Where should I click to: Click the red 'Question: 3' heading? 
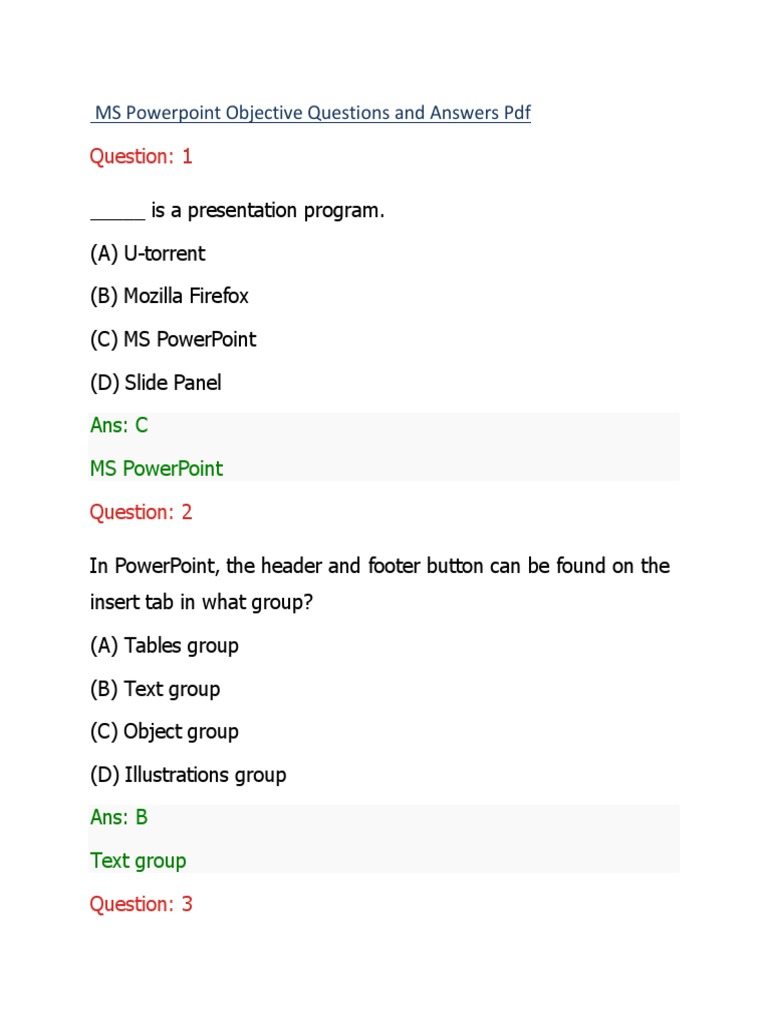(141, 904)
